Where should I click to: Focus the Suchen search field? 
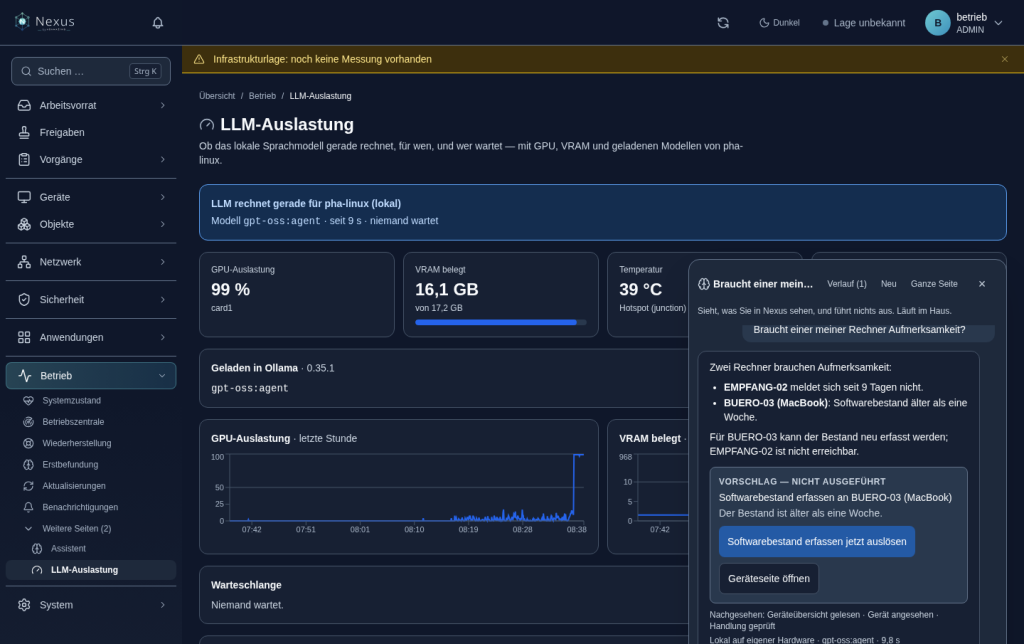tap(91, 71)
